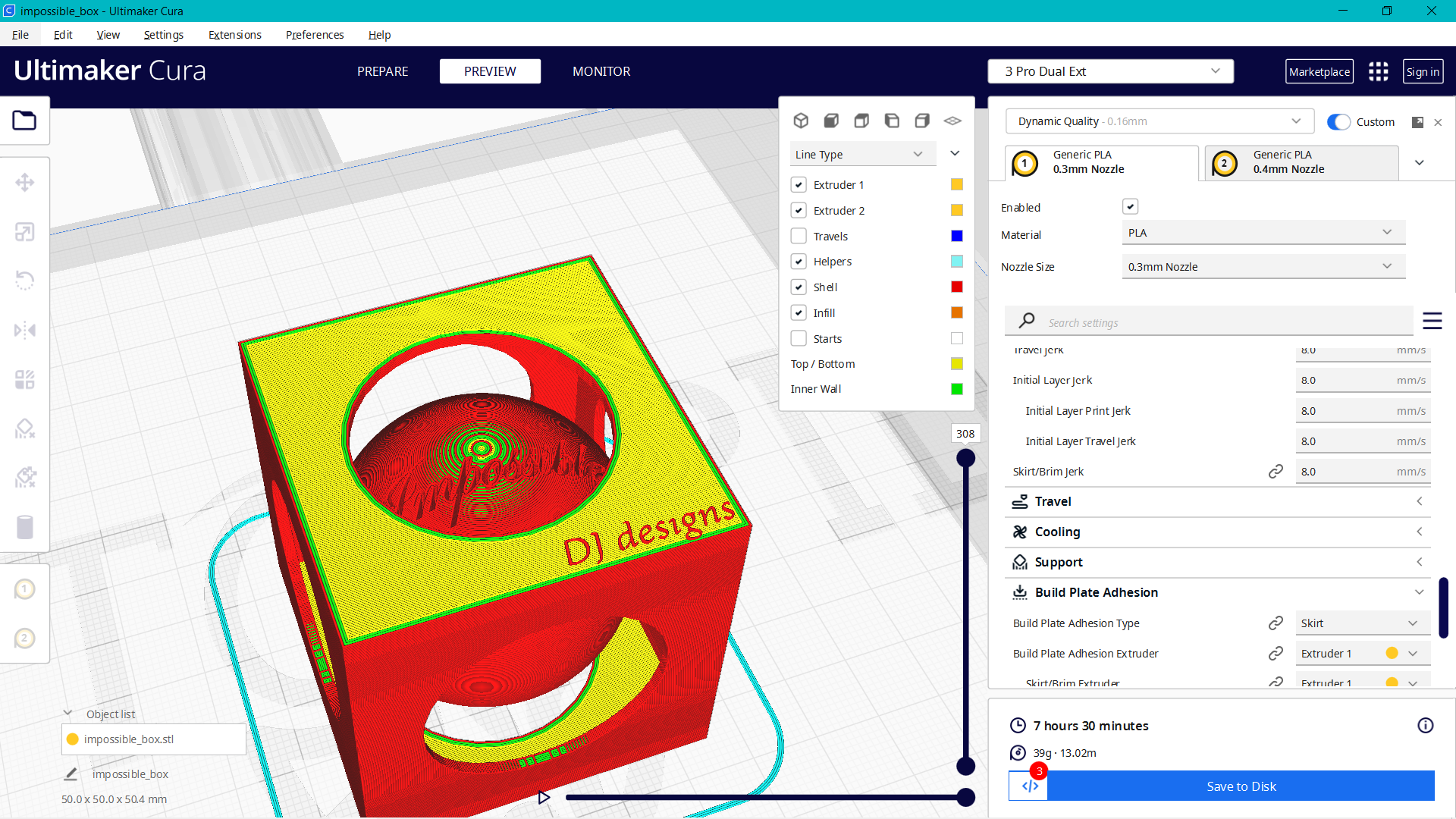This screenshot has height=819, width=1456.
Task: Switch to the MONITOR tab
Action: pyautogui.click(x=601, y=71)
